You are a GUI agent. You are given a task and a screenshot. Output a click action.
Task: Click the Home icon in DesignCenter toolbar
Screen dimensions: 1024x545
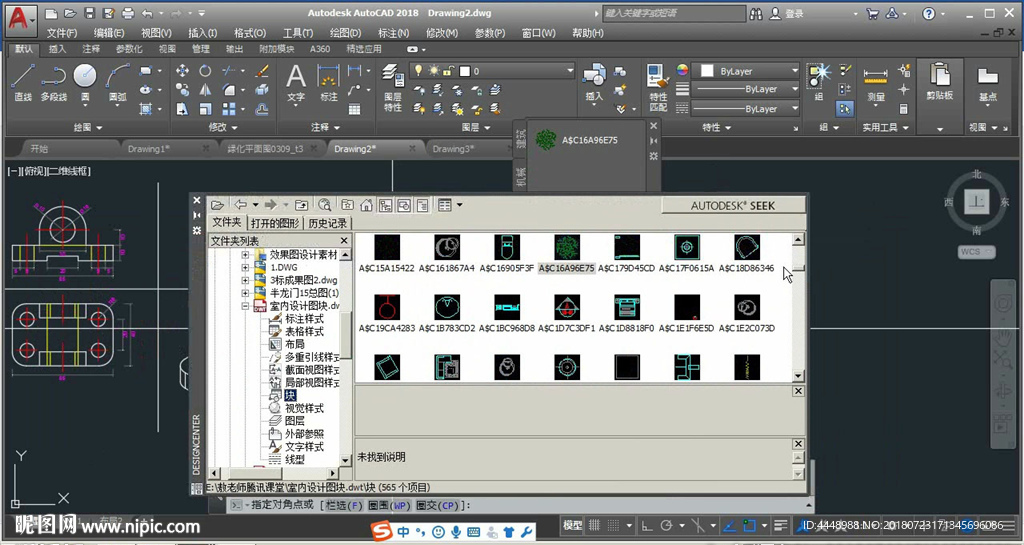click(x=366, y=205)
